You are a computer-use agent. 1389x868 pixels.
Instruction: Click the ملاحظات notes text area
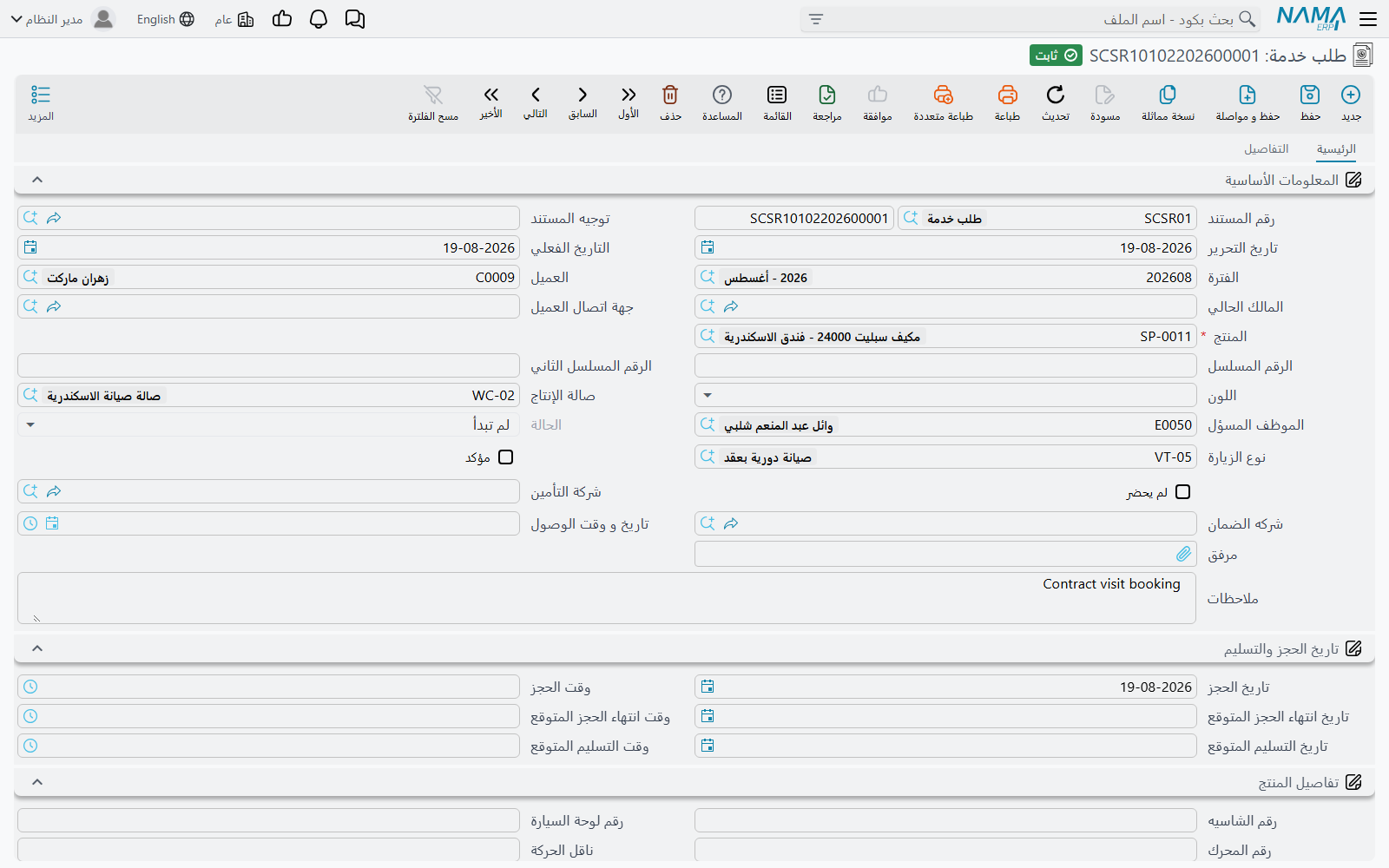tap(607, 598)
